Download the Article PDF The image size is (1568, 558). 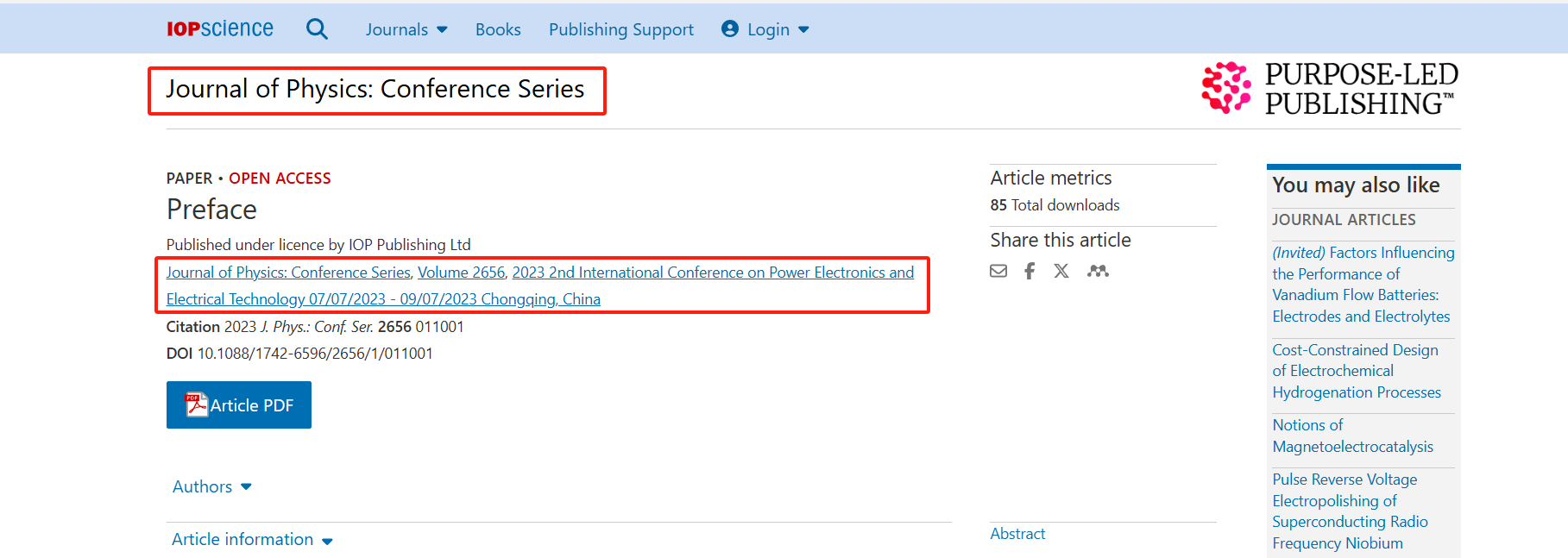coord(239,404)
